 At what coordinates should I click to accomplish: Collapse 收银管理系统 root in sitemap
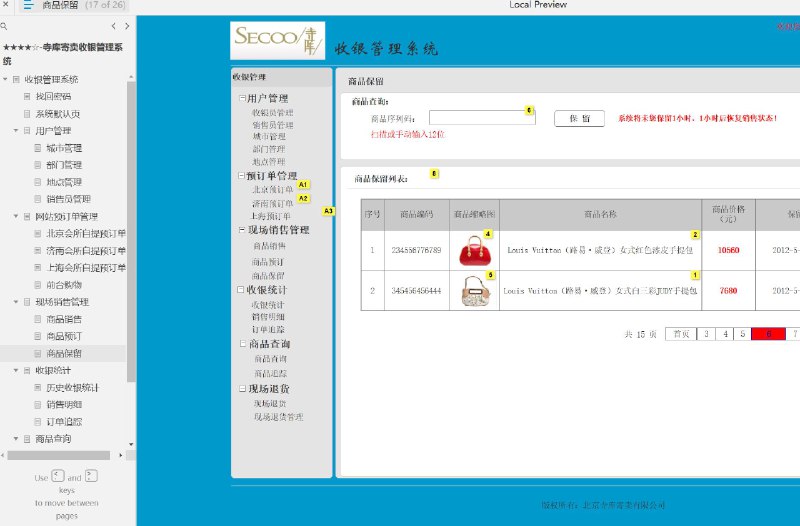tap(5, 79)
